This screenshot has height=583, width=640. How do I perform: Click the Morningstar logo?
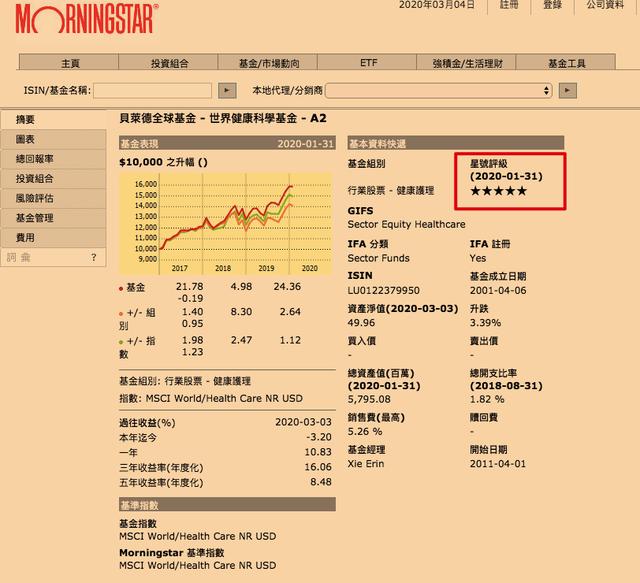coord(87,18)
